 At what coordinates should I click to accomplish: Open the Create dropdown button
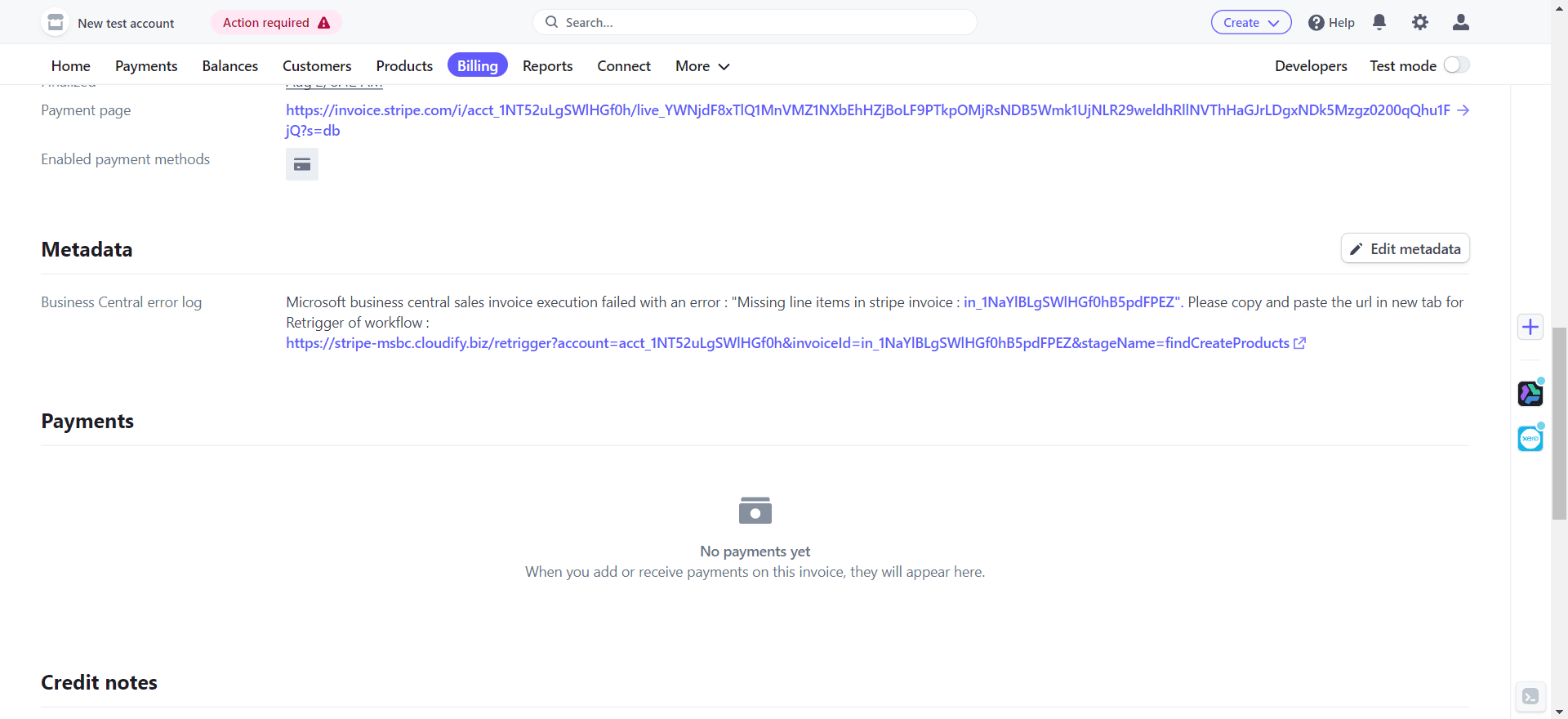pyautogui.click(x=1251, y=23)
